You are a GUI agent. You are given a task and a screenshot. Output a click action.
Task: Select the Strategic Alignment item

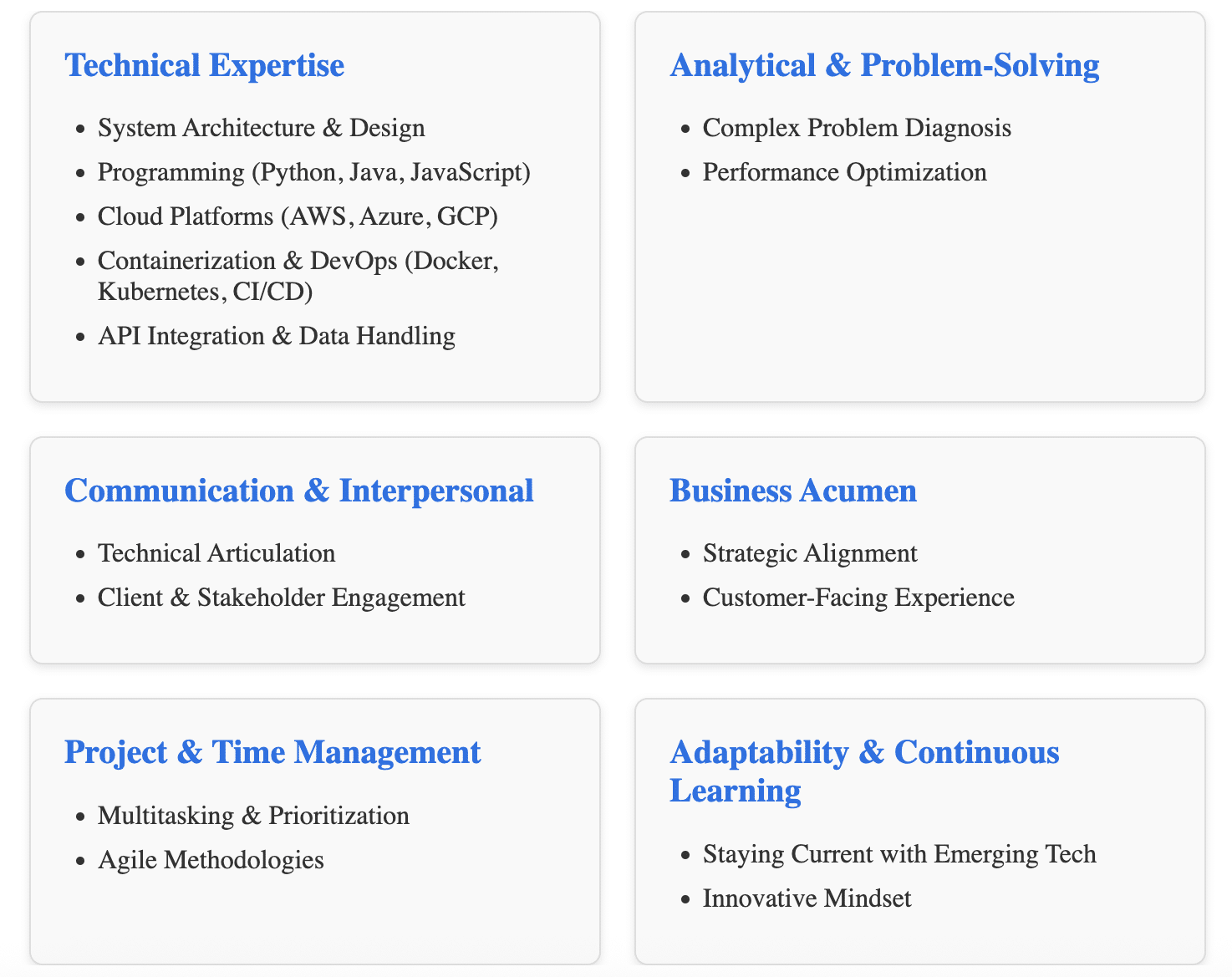(810, 553)
